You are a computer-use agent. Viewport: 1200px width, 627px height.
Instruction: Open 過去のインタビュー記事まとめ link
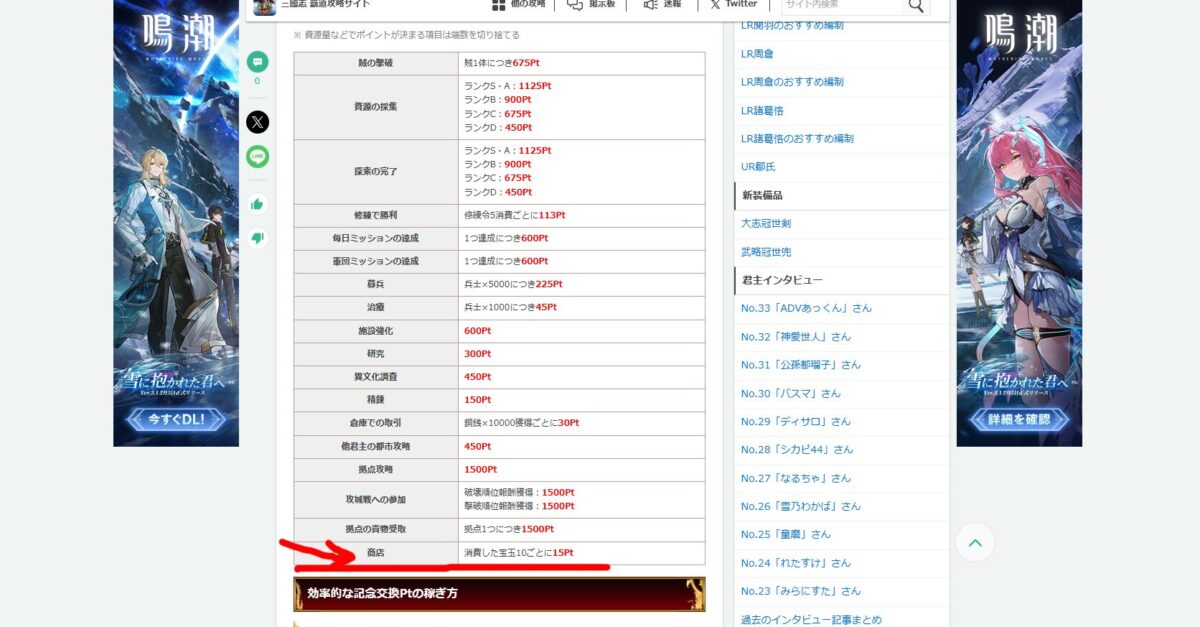pyautogui.click(x=811, y=620)
